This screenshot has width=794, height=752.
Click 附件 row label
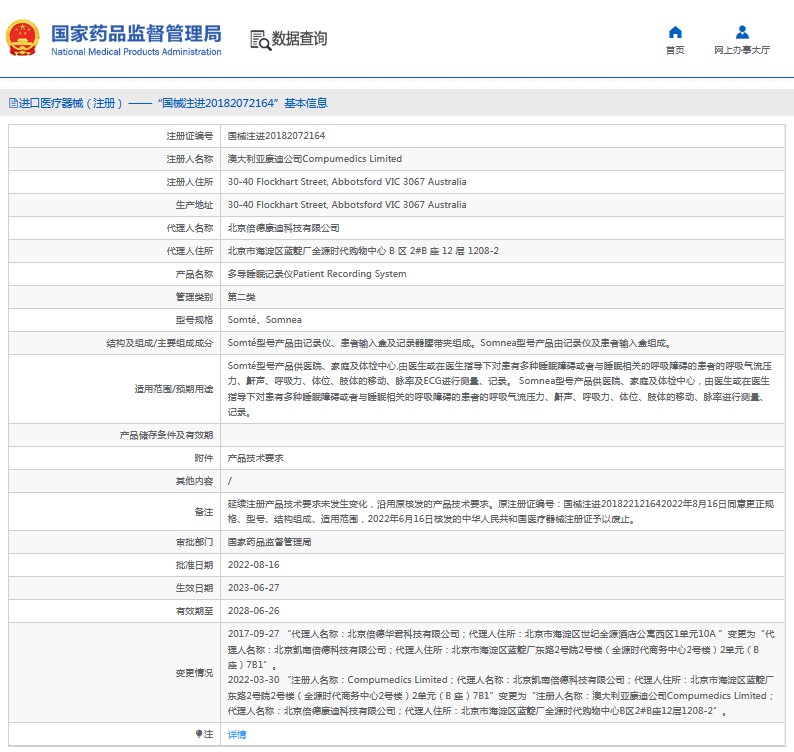pos(204,458)
